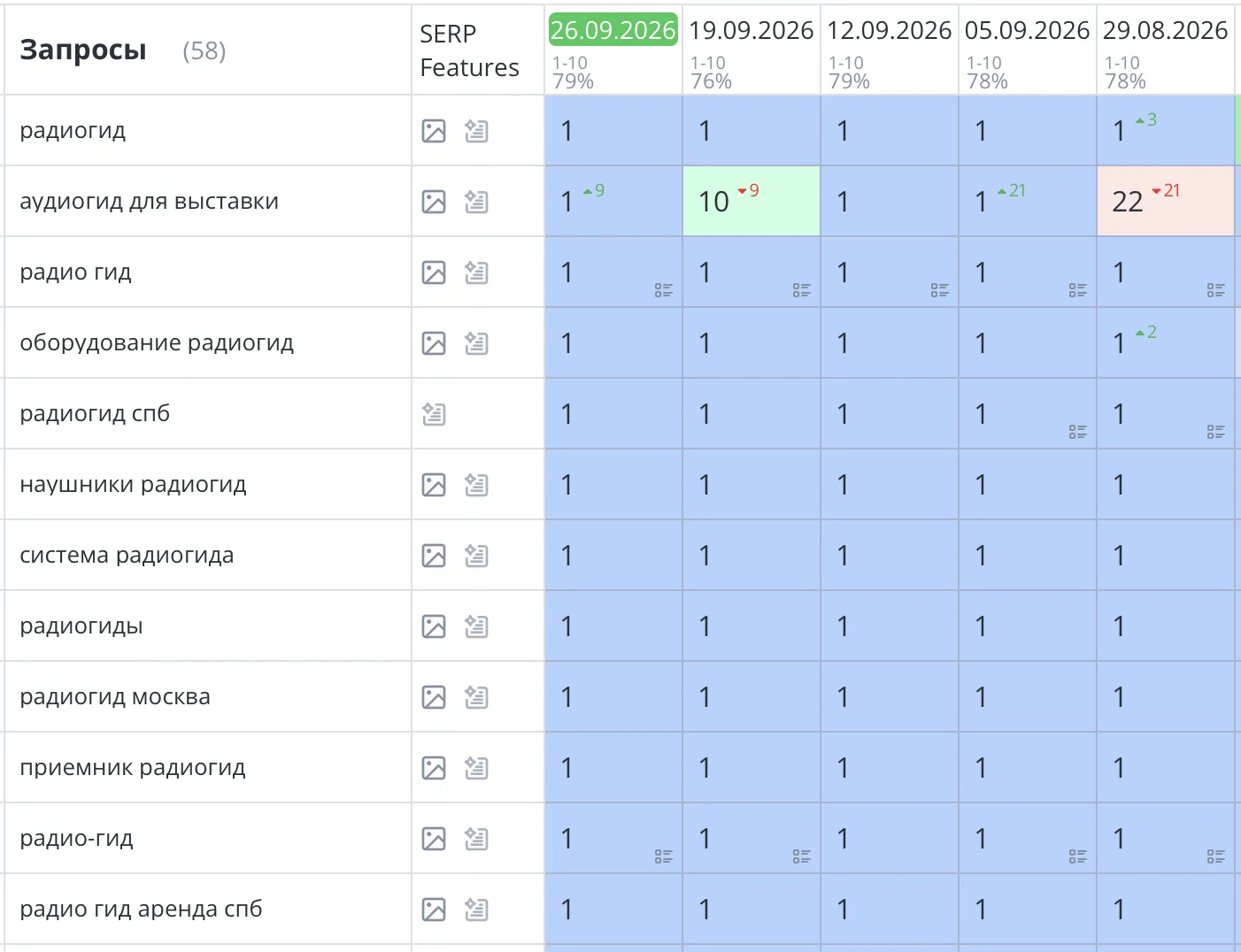1241x952 pixels.
Task: Click AI snippet icon for радиогид москва
Action: [x=476, y=697]
